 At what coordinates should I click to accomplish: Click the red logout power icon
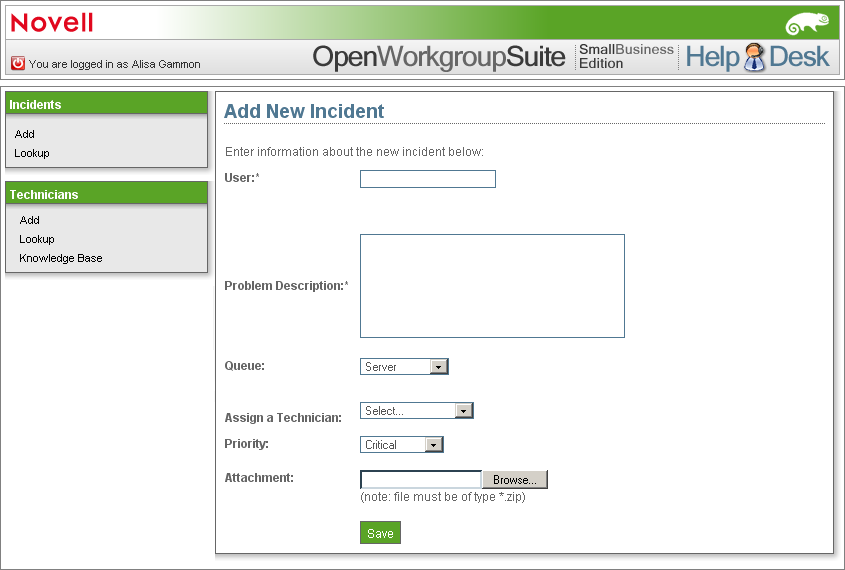tap(18, 63)
